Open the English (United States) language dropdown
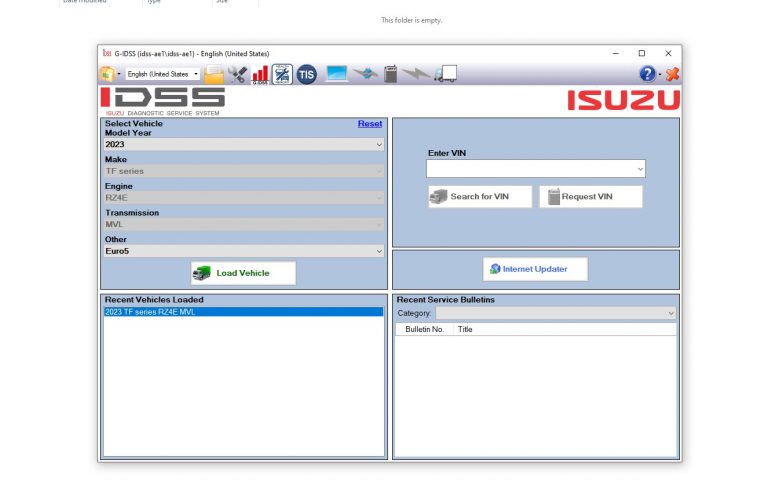 [163, 74]
